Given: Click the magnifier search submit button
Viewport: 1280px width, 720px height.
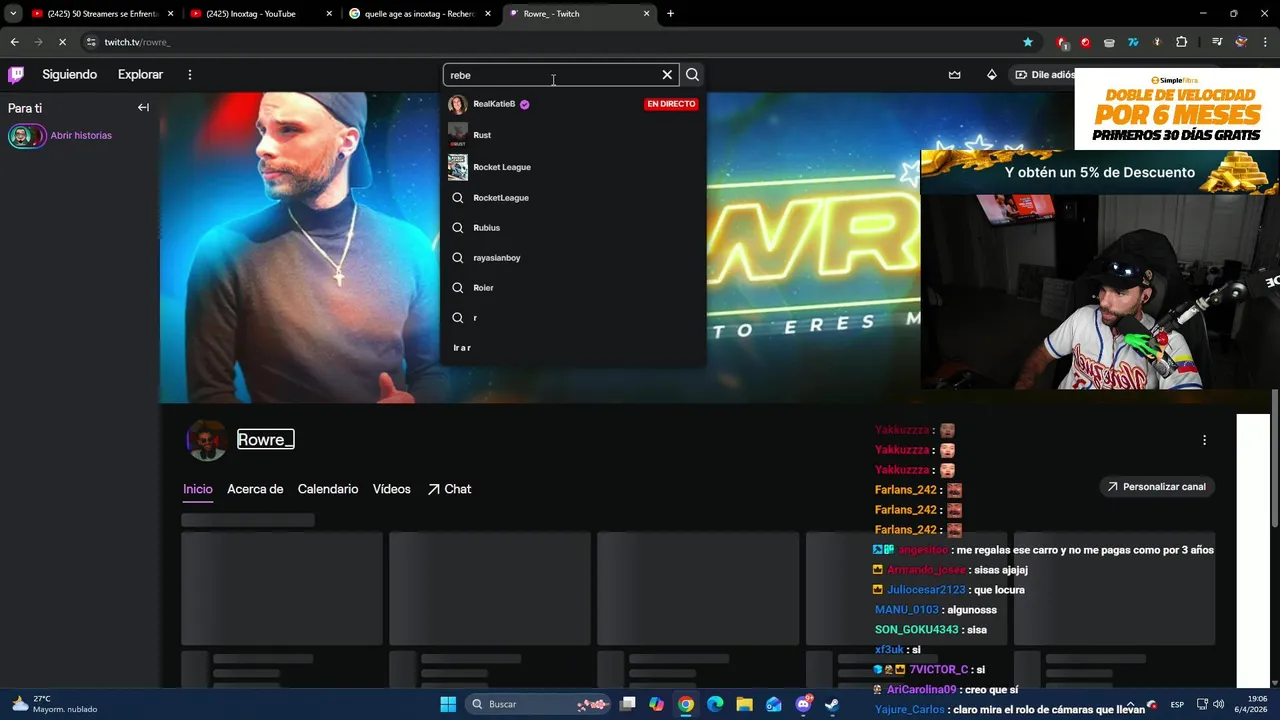Looking at the screenshot, I should [x=692, y=75].
